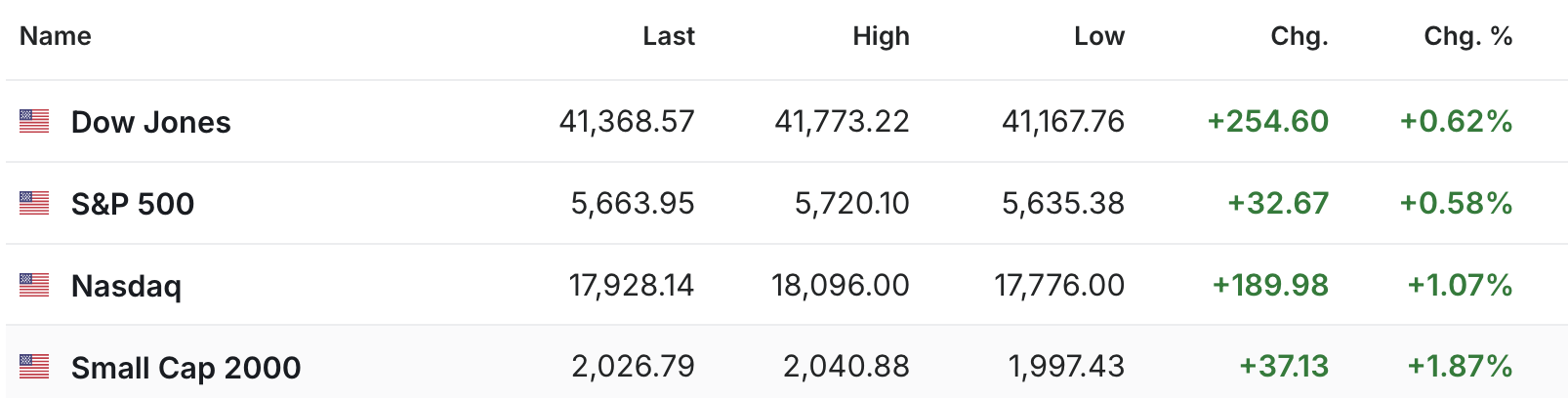The width and height of the screenshot is (1568, 398).
Task: Click Dow Jones last price 41,368.57
Action: [x=627, y=121]
